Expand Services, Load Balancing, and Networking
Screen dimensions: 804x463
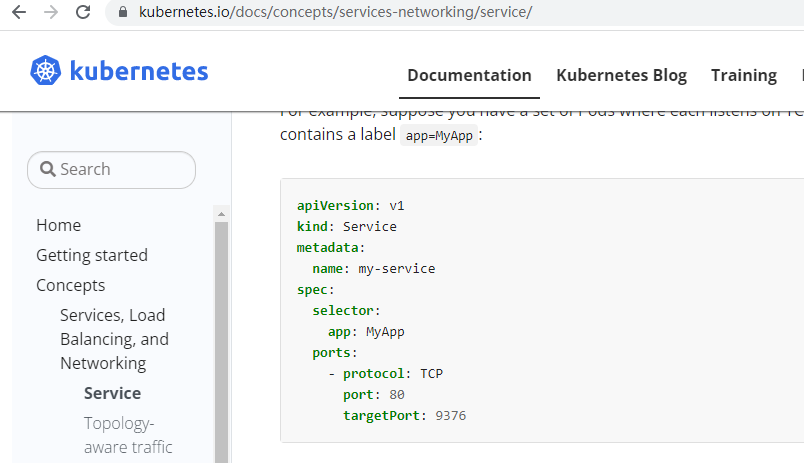click(114, 339)
